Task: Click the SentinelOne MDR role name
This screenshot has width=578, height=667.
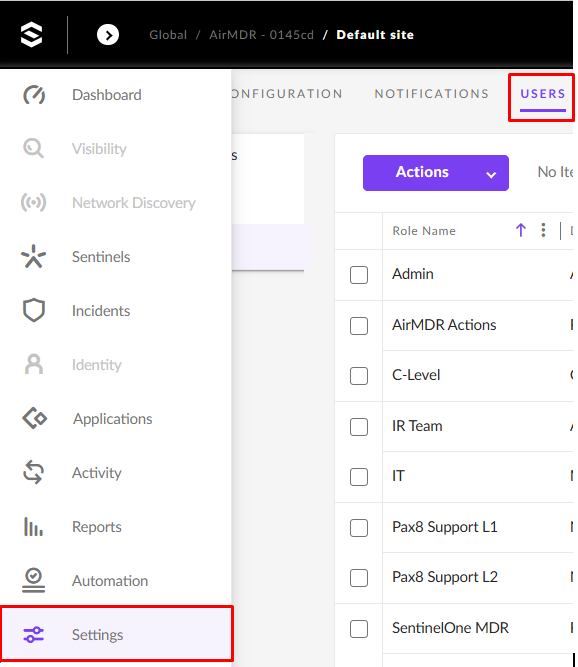Action: pyautogui.click(x=450, y=628)
